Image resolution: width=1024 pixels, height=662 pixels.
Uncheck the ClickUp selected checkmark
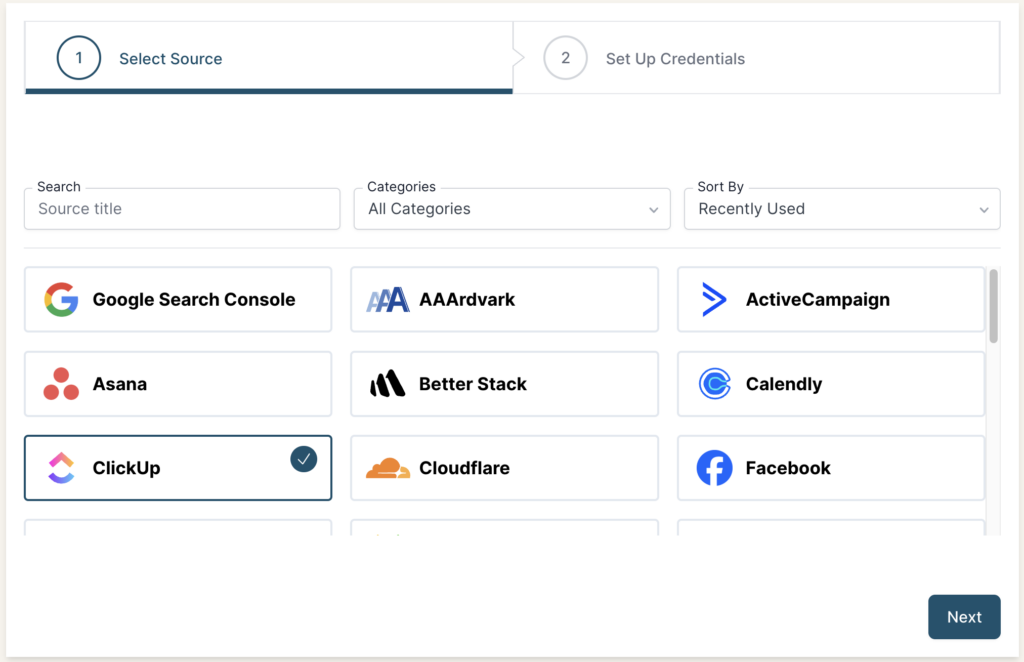303,459
